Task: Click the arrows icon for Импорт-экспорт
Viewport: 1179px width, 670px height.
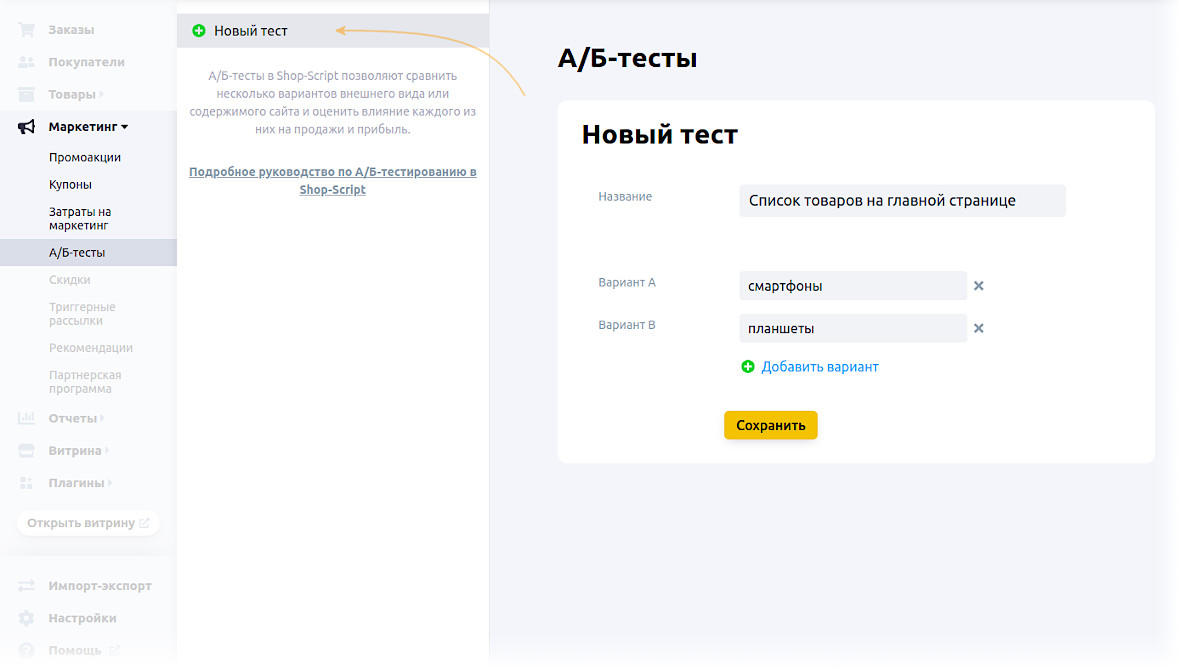Action: [x=27, y=586]
